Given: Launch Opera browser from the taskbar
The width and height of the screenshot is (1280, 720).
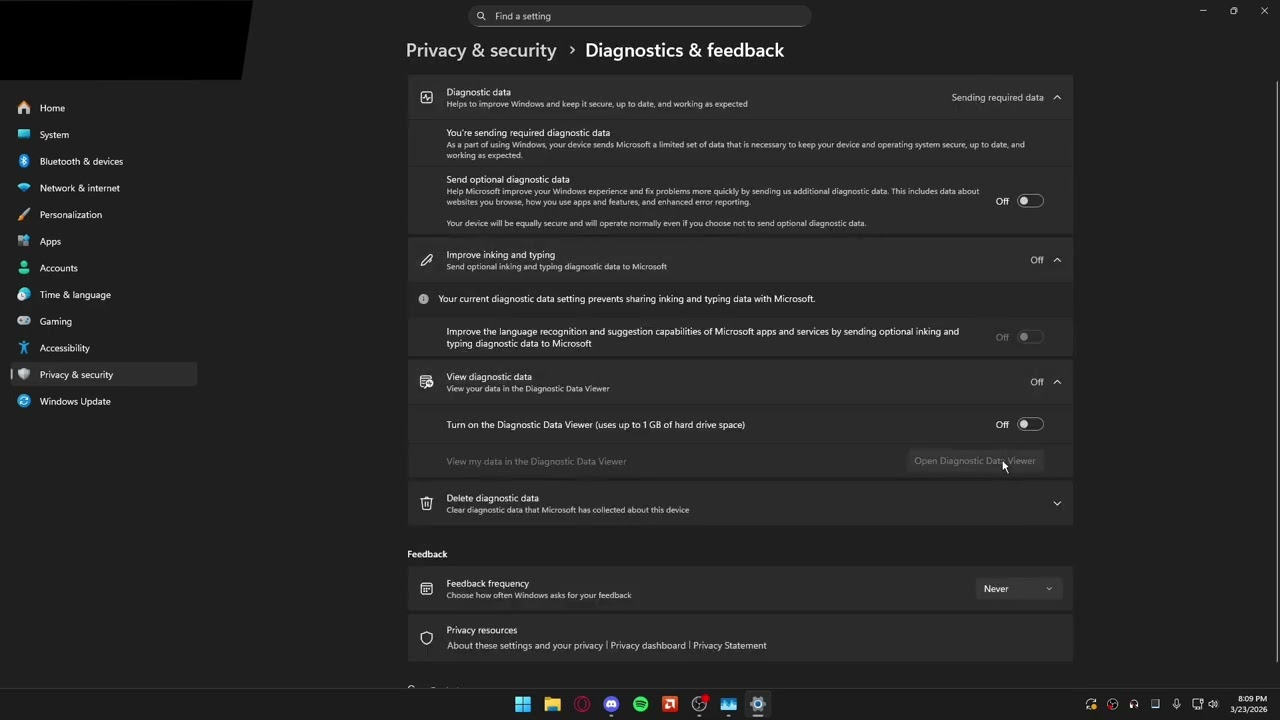Looking at the screenshot, I should (x=582, y=704).
